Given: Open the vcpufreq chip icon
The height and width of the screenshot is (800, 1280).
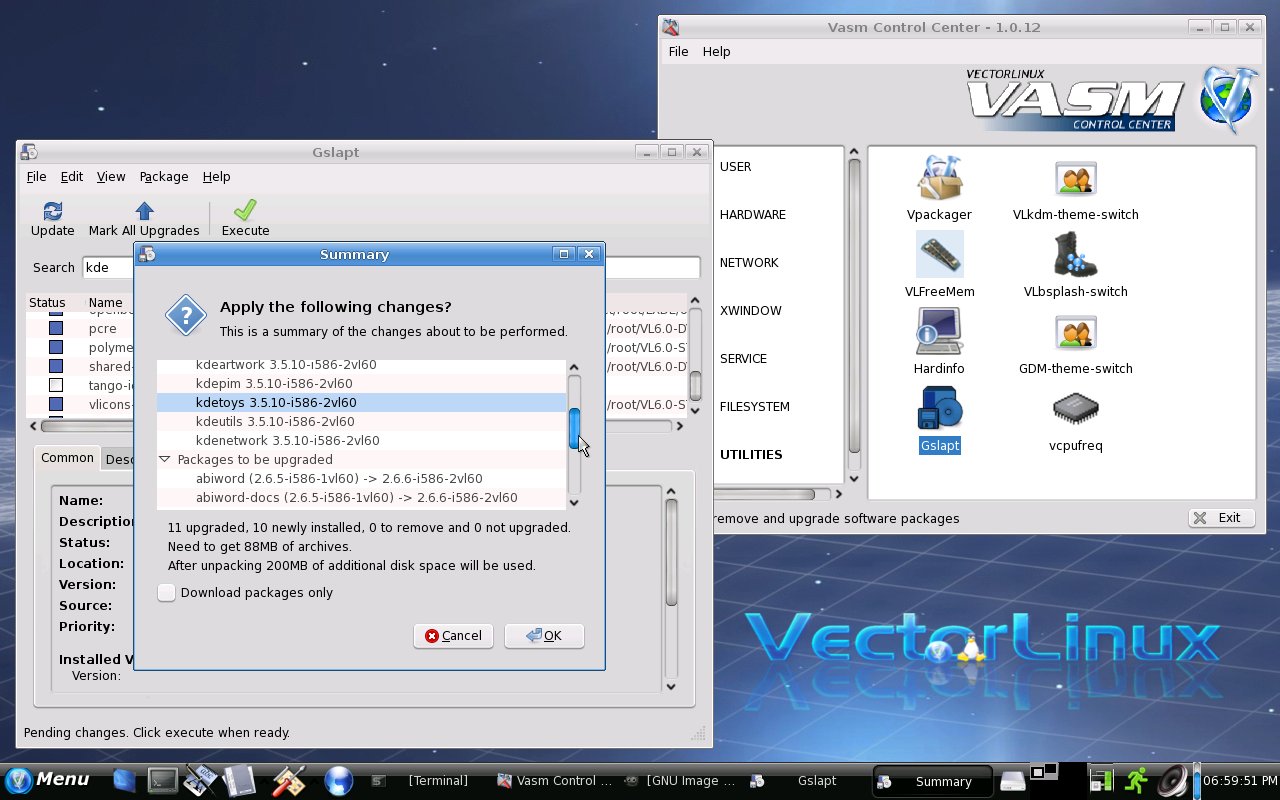Looking at the screenshot, I should 1075,408.
